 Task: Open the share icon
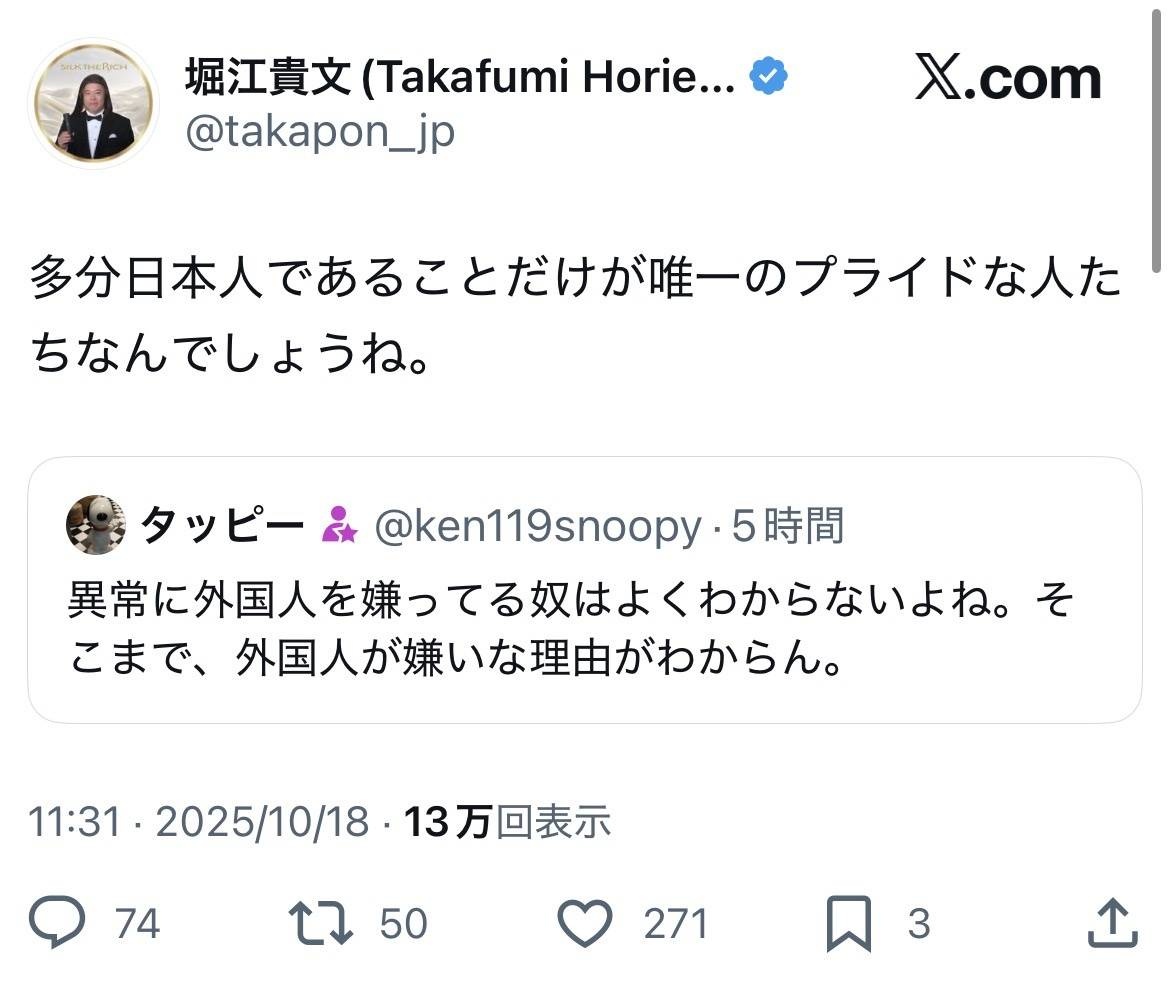coord(1112,924)
